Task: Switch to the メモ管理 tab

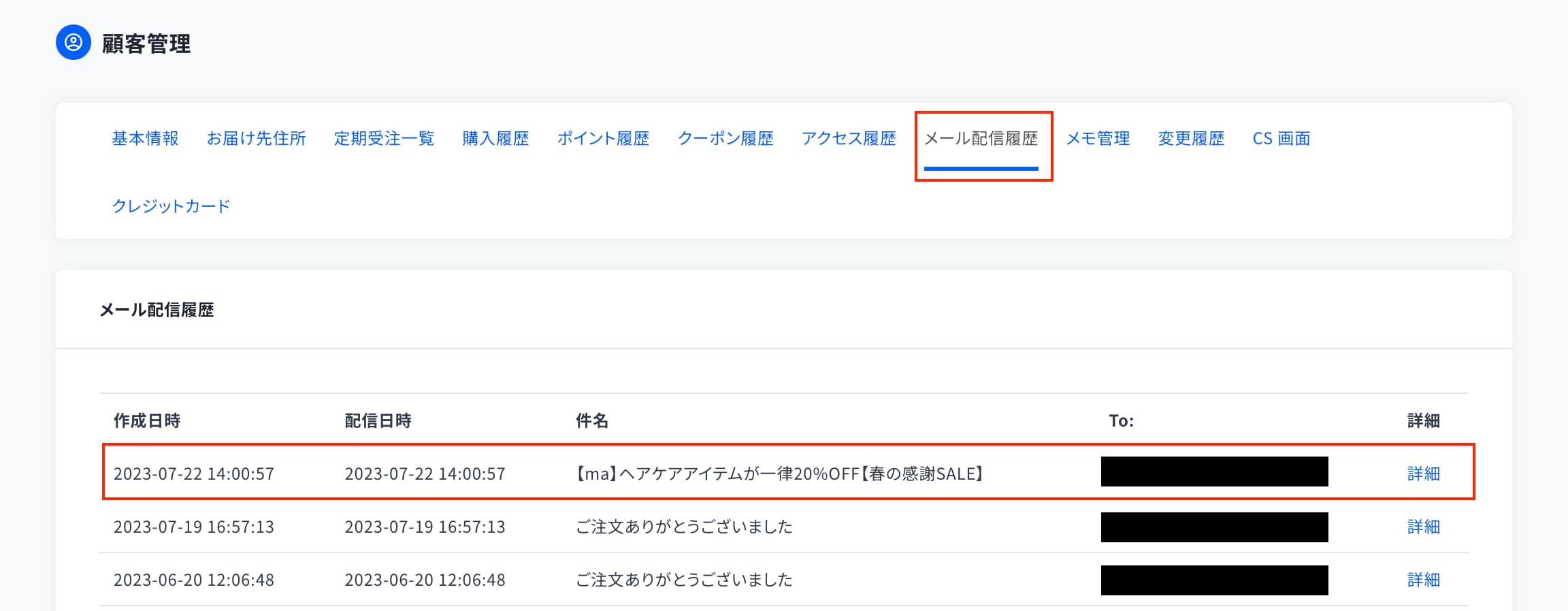Action: pos(1098,139)
